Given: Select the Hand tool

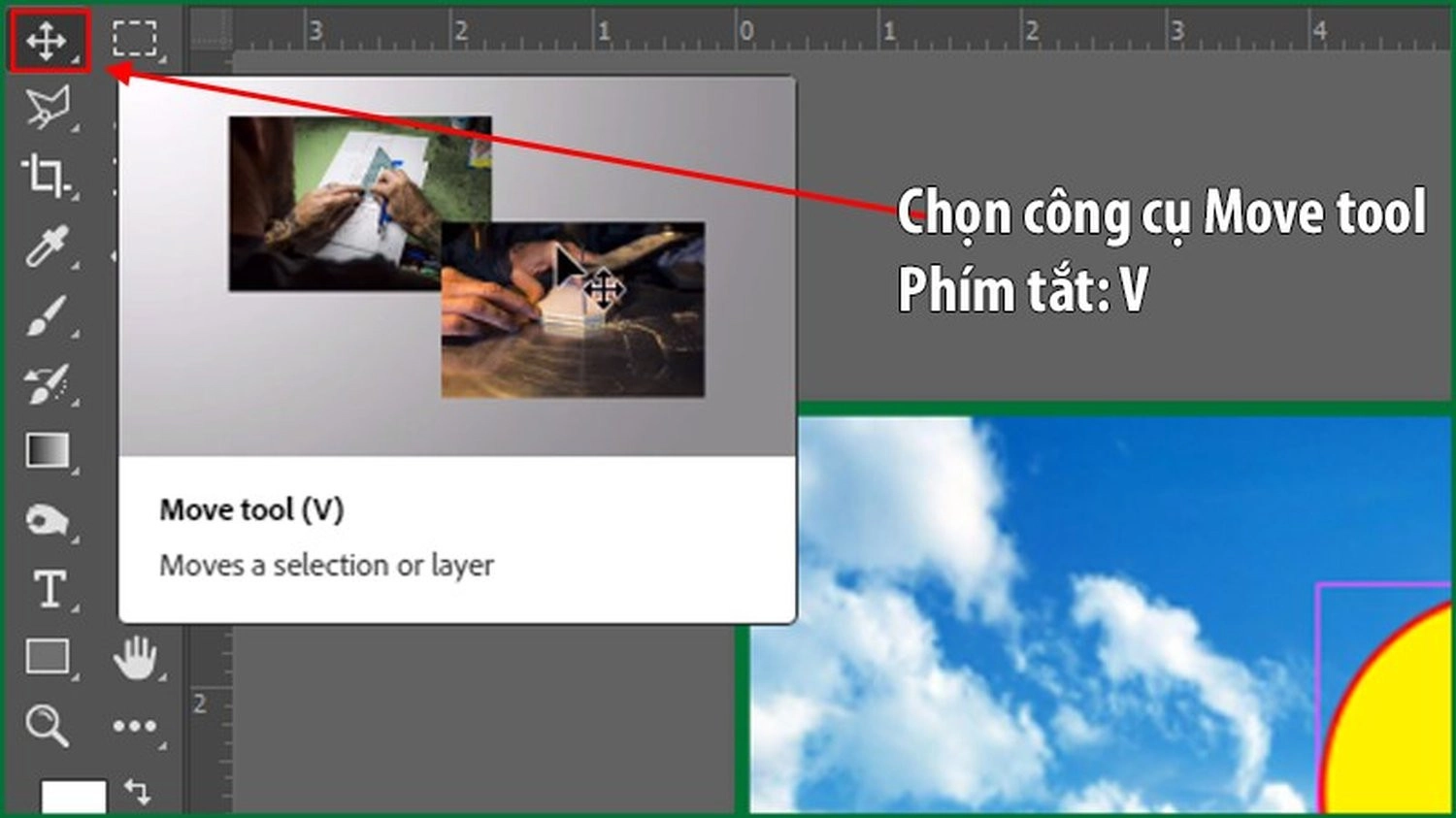Looking at the screenshot, I should click(x=134, y=657).
